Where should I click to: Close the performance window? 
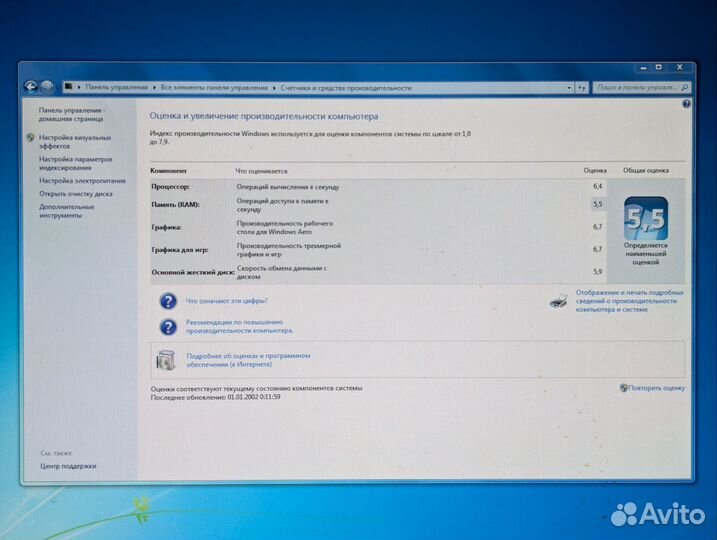point(680,67)
